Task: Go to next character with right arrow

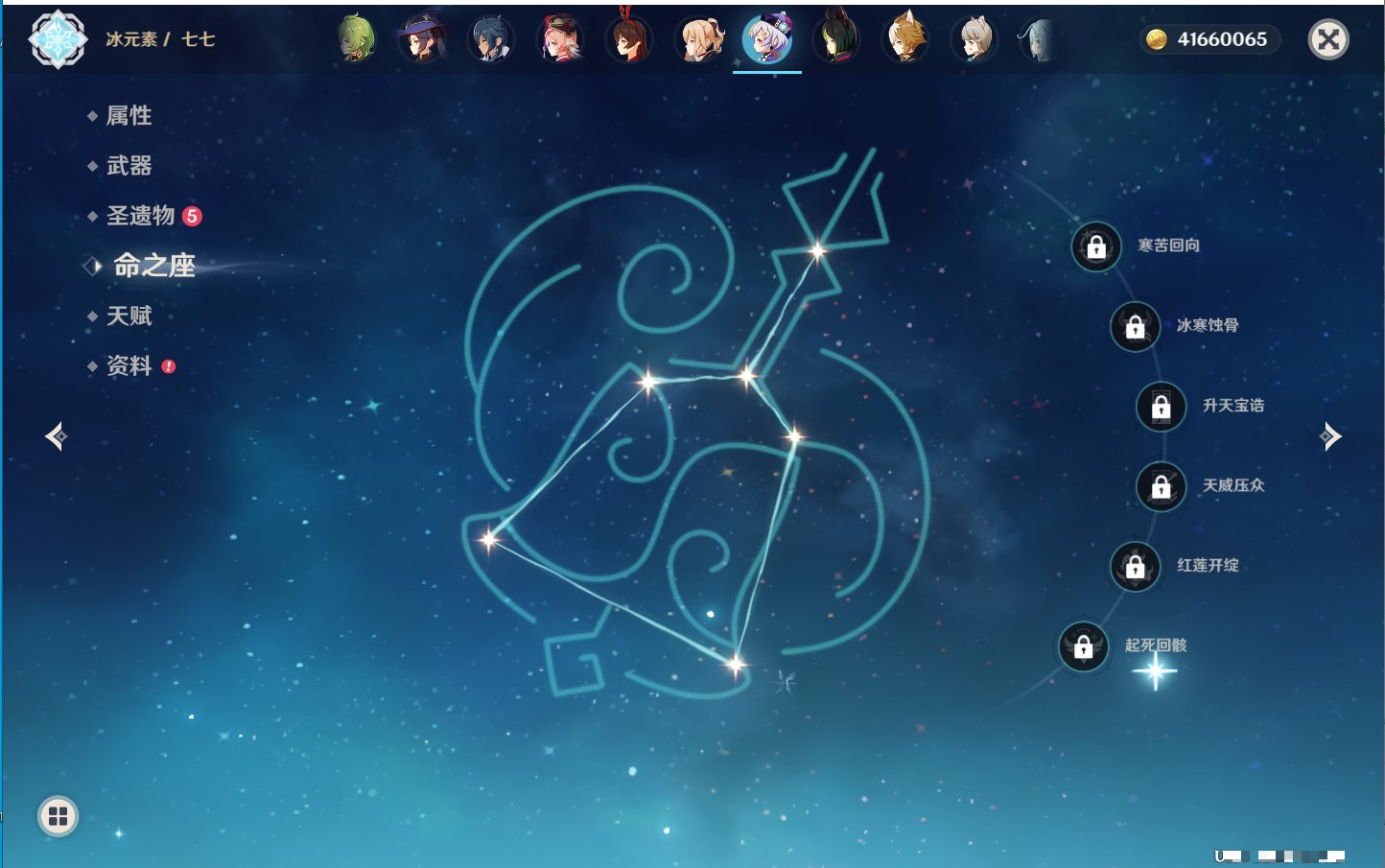Action: tap(1329, 436)
